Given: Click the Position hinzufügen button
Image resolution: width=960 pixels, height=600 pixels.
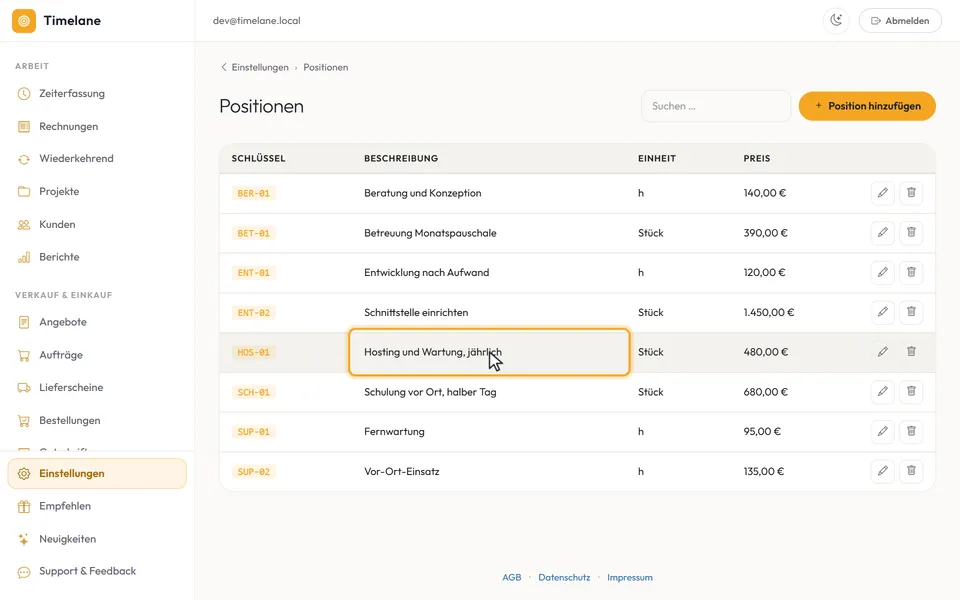Looking at the screenshot, I should [x=867, y=106].
